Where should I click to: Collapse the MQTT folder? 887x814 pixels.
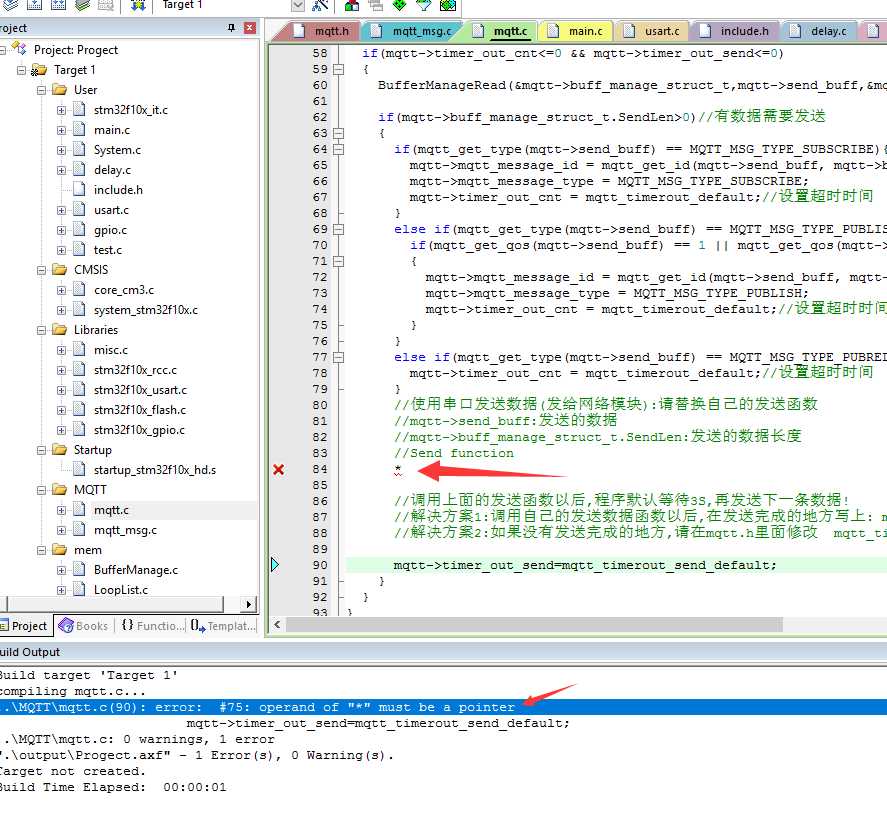[41, 490]
